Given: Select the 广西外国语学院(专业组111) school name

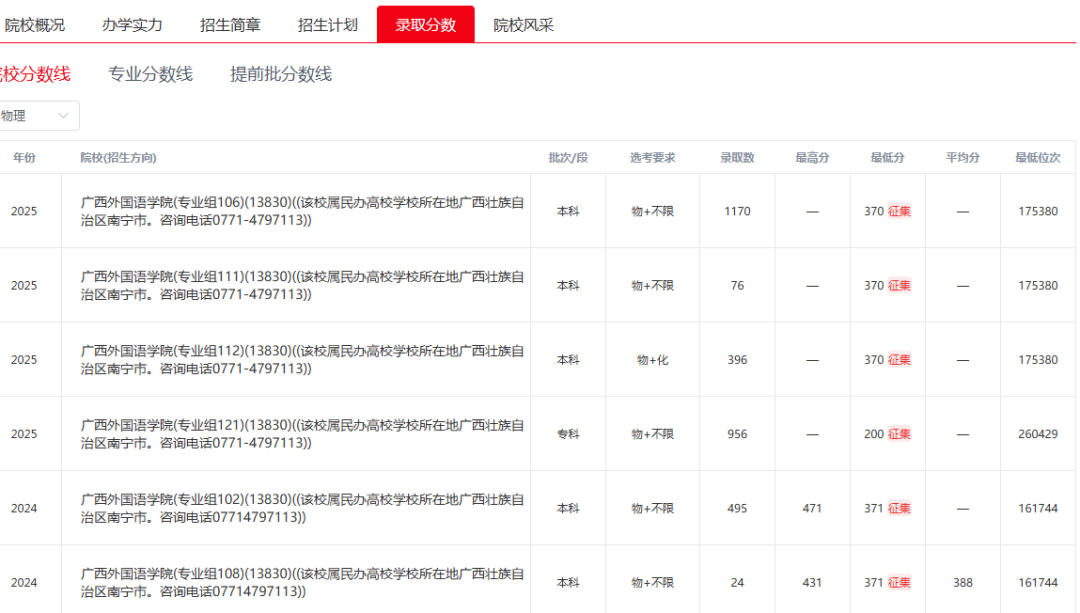Looking at the screenshot, I should [302, 286].
